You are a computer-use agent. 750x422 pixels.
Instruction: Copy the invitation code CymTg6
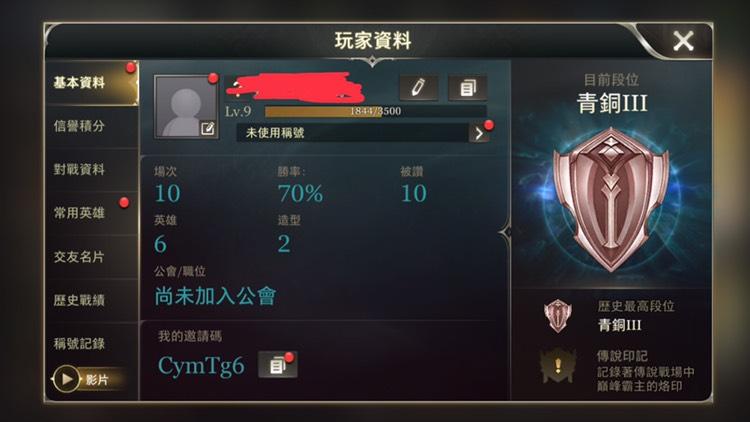coord(277,366)
